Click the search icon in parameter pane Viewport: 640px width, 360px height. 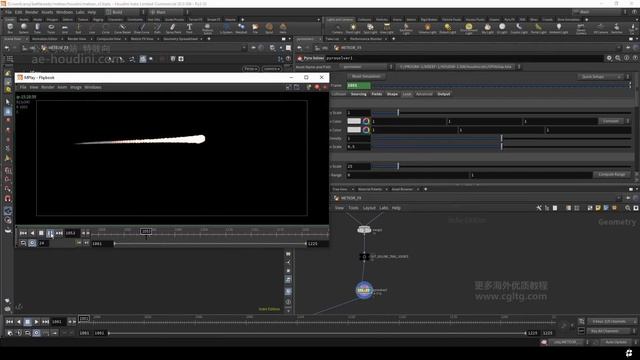point(618,58)
